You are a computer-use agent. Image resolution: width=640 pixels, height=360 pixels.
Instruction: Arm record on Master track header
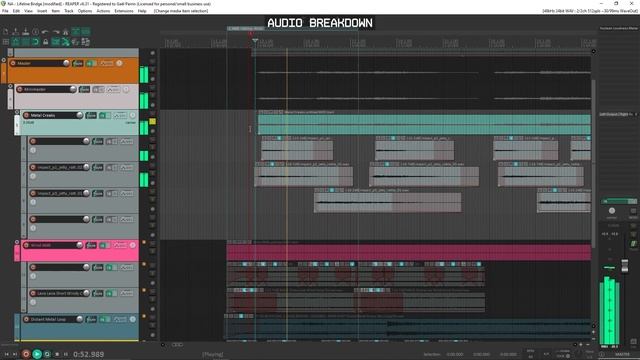13,63
